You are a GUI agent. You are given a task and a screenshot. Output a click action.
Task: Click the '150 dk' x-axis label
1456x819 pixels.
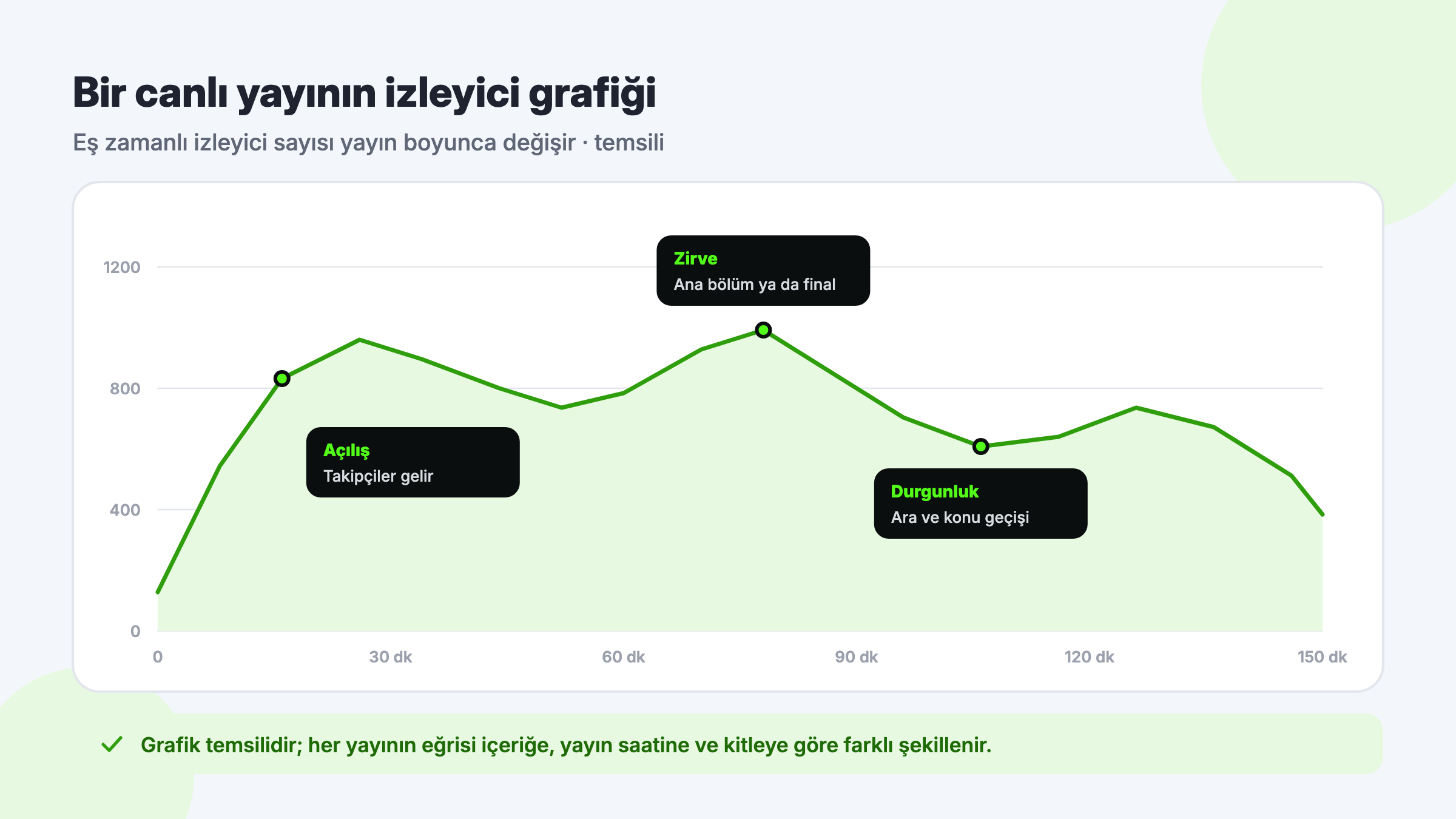tap(1322, 657)
